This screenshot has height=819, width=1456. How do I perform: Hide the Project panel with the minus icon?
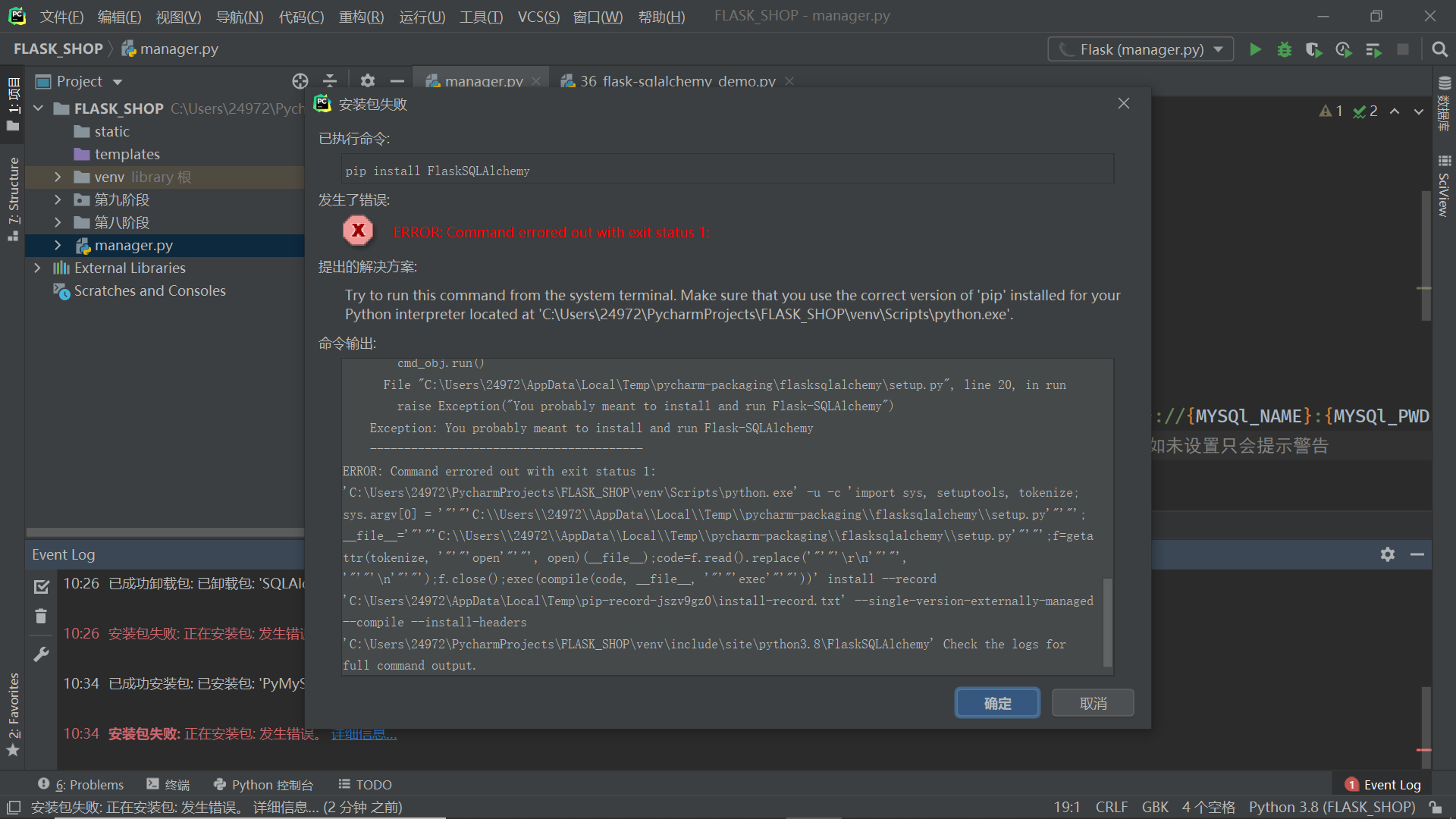point(397,81)
